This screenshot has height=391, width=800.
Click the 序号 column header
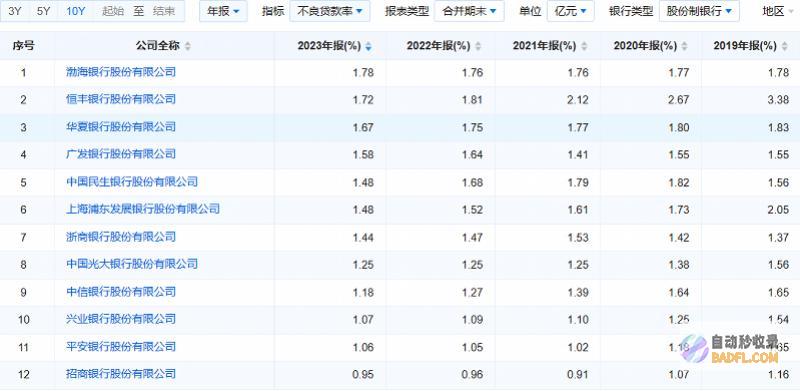(23, 46)
